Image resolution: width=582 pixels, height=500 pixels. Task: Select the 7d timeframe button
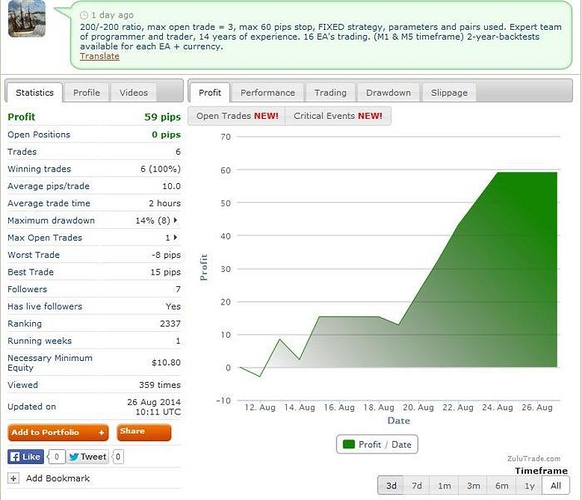tap(417, 486)
